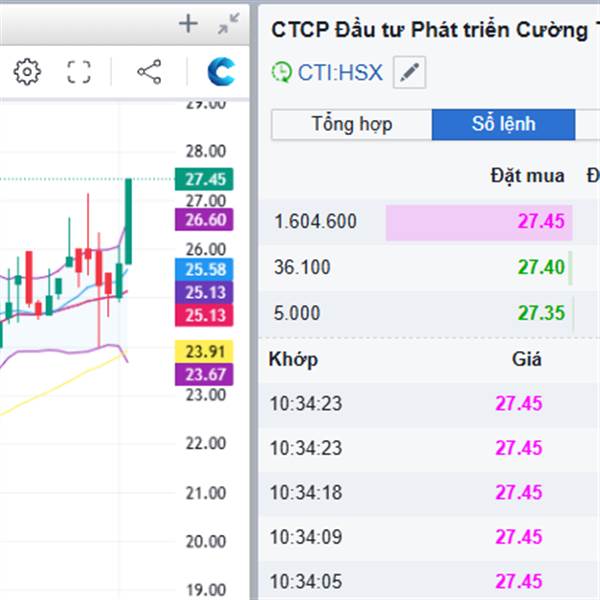Click the blue C logo icon
The image size is (600, 600).
221,72
